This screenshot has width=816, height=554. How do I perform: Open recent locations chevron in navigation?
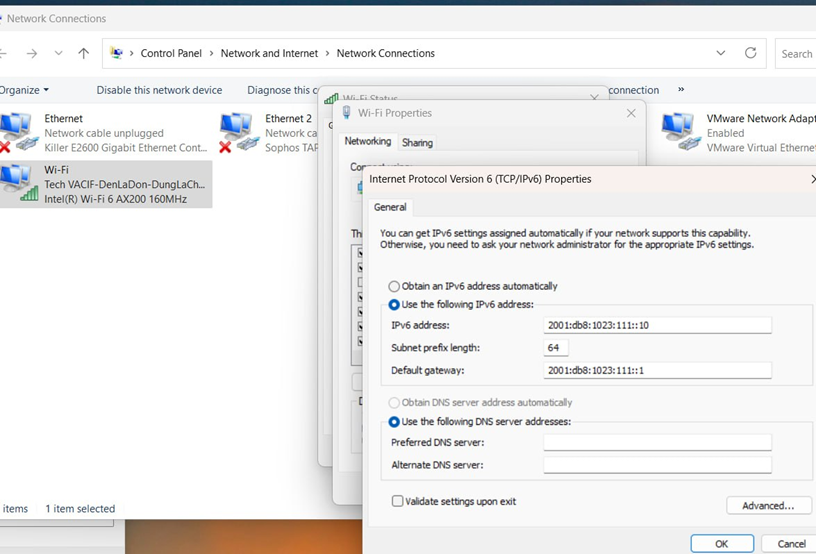pyautogui.click(x=58, y=53)
